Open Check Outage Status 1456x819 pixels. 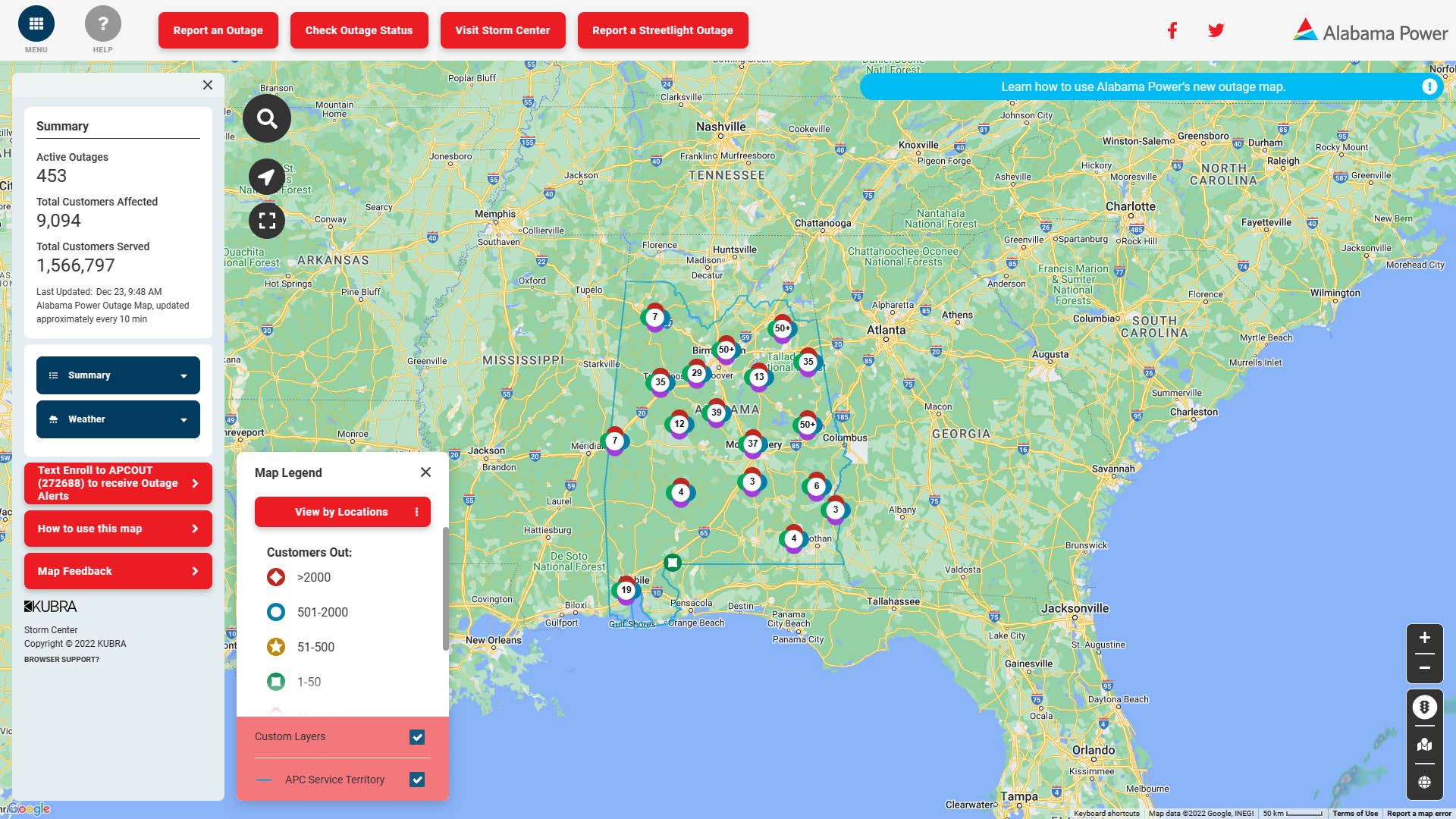[359, 30]
